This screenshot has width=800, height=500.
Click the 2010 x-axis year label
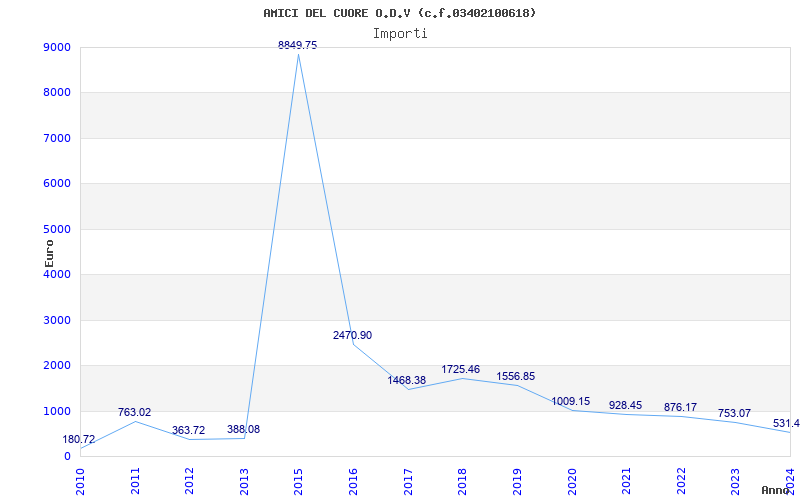point(81,481)
